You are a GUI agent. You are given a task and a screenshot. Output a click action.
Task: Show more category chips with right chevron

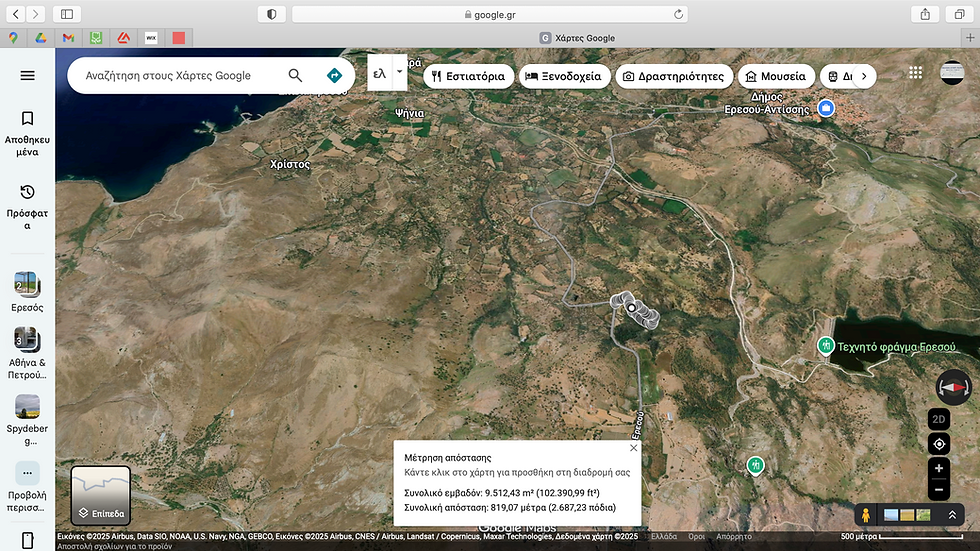(x=864, y=76)
